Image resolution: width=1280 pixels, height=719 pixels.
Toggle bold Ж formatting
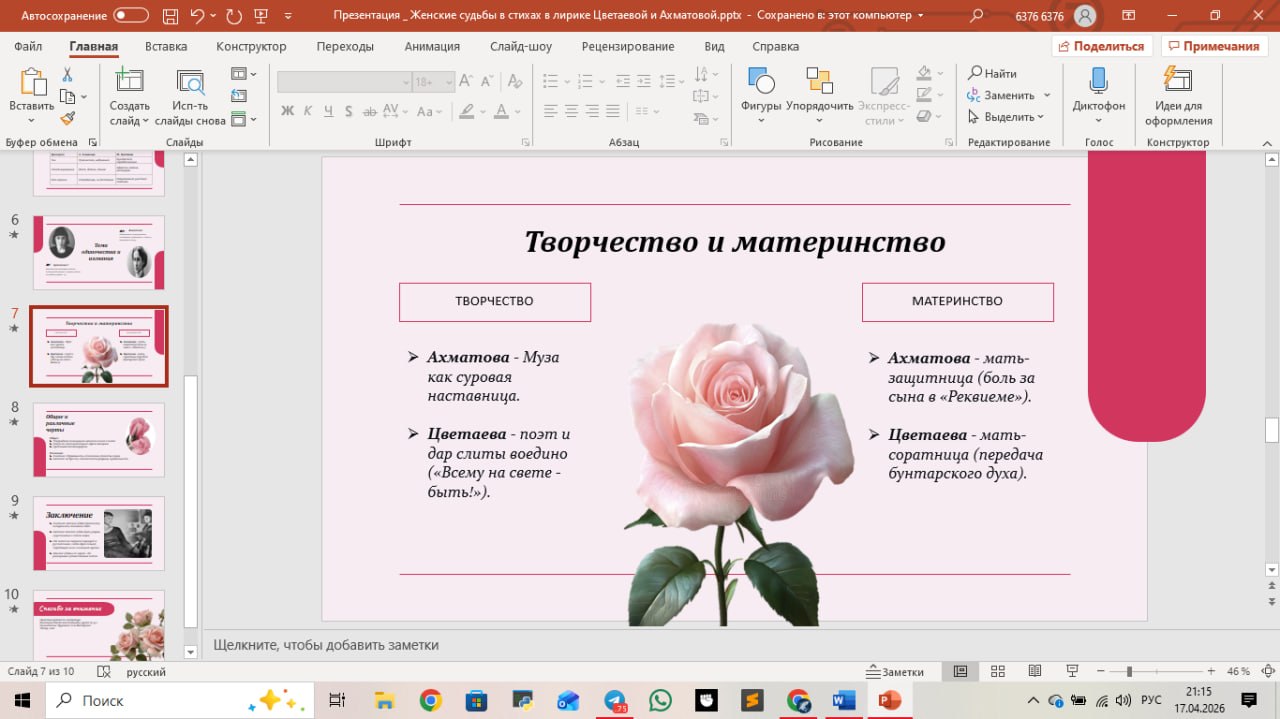[287, 111]
